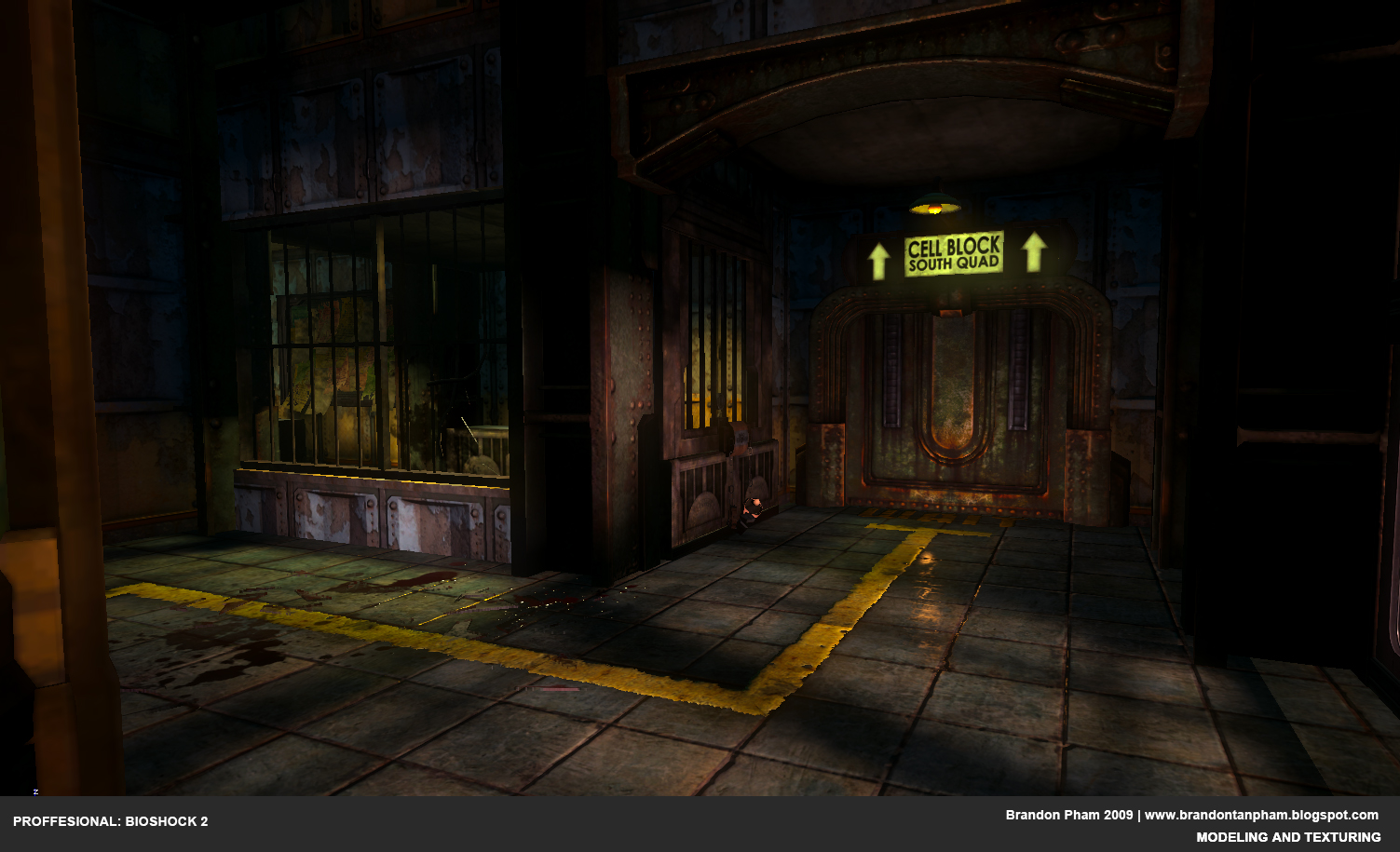Click the 'CELL BLOCK SOUTH QUAD' sign
The image size is (1400, 852).
click(955, 253)
